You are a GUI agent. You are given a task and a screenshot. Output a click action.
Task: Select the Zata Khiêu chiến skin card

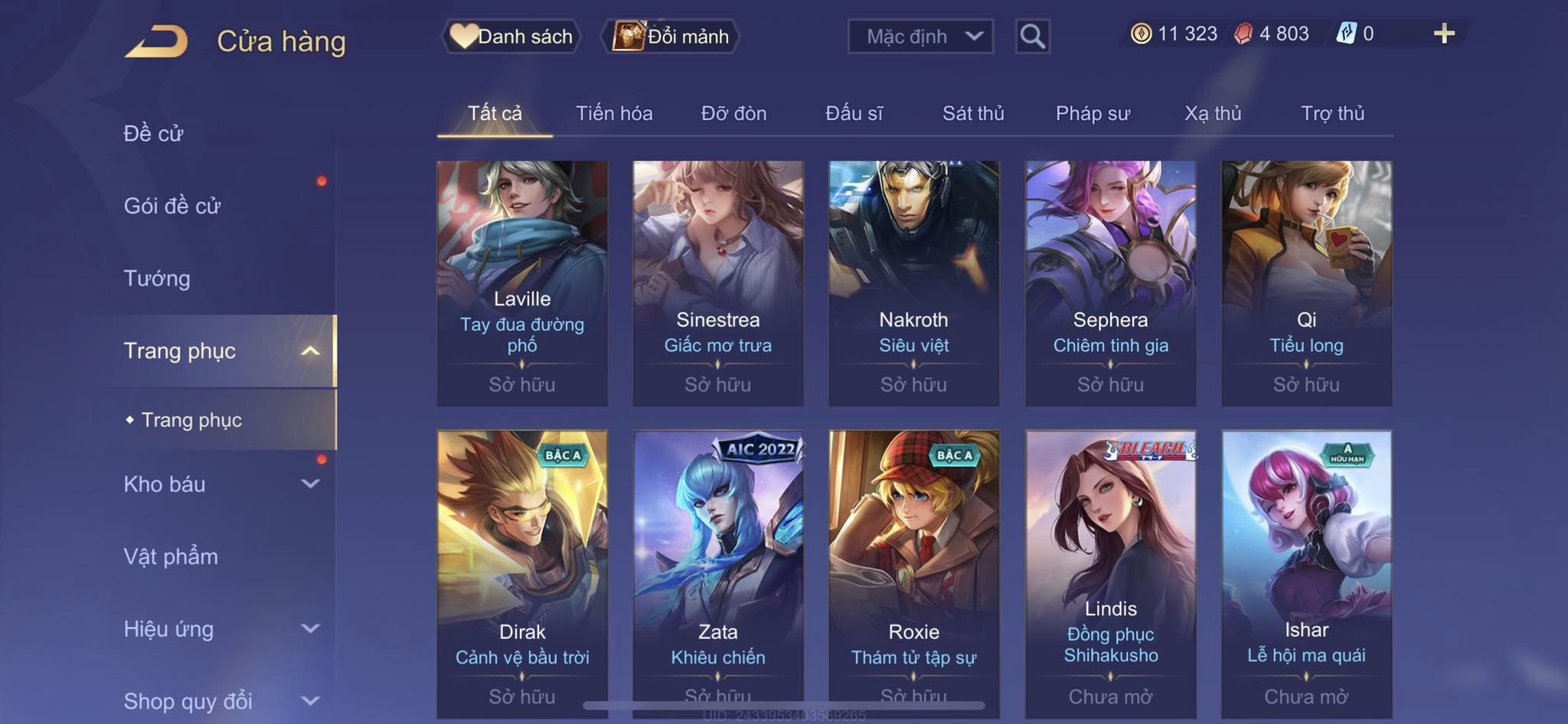click(718, 574)
